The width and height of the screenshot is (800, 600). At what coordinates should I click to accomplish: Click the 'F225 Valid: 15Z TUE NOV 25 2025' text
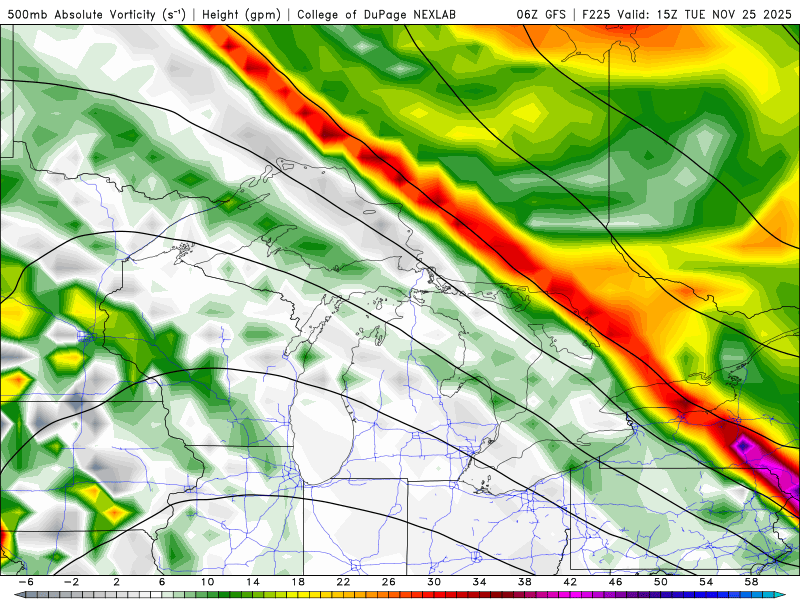coord(687,15)
